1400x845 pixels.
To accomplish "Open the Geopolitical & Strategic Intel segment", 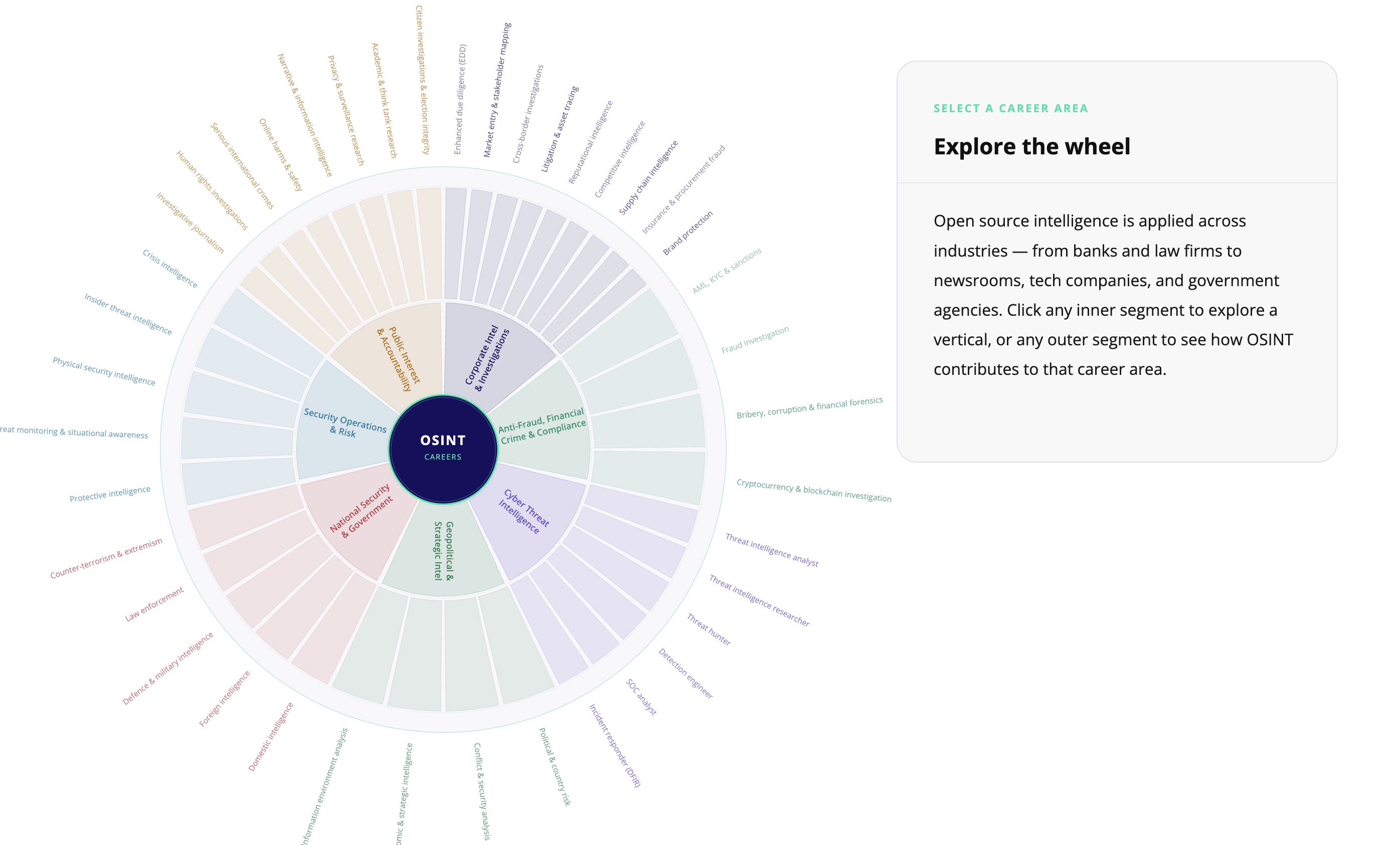I will tap(443, 551).
